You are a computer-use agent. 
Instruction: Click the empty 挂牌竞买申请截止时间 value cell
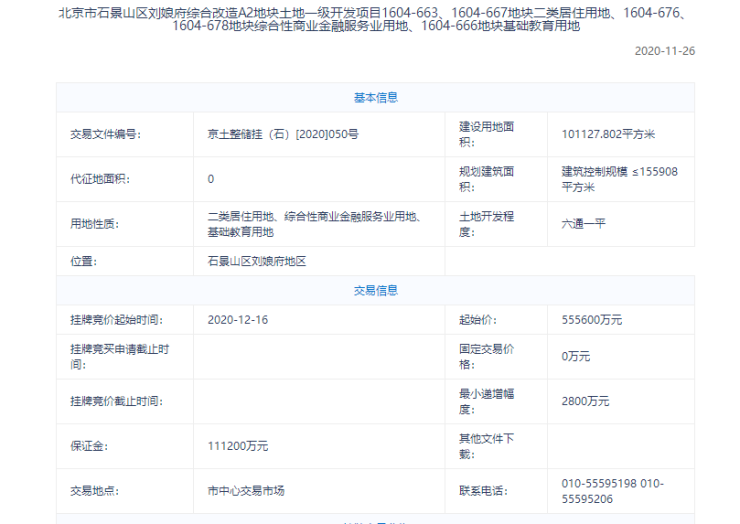(x=318, y=356)
